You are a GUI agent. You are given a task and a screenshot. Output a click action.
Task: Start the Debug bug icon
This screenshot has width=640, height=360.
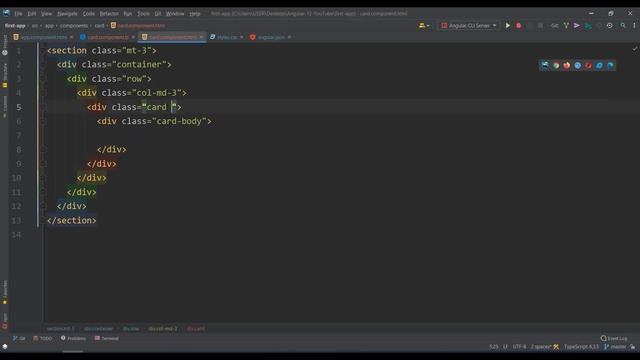click(519, 25)
